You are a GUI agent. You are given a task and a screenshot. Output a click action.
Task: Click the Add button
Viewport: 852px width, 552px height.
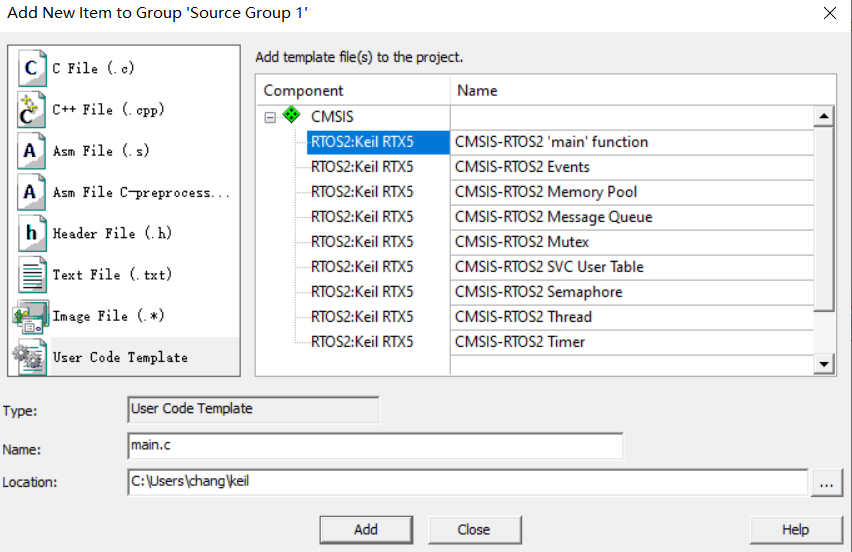click(366, 529)
